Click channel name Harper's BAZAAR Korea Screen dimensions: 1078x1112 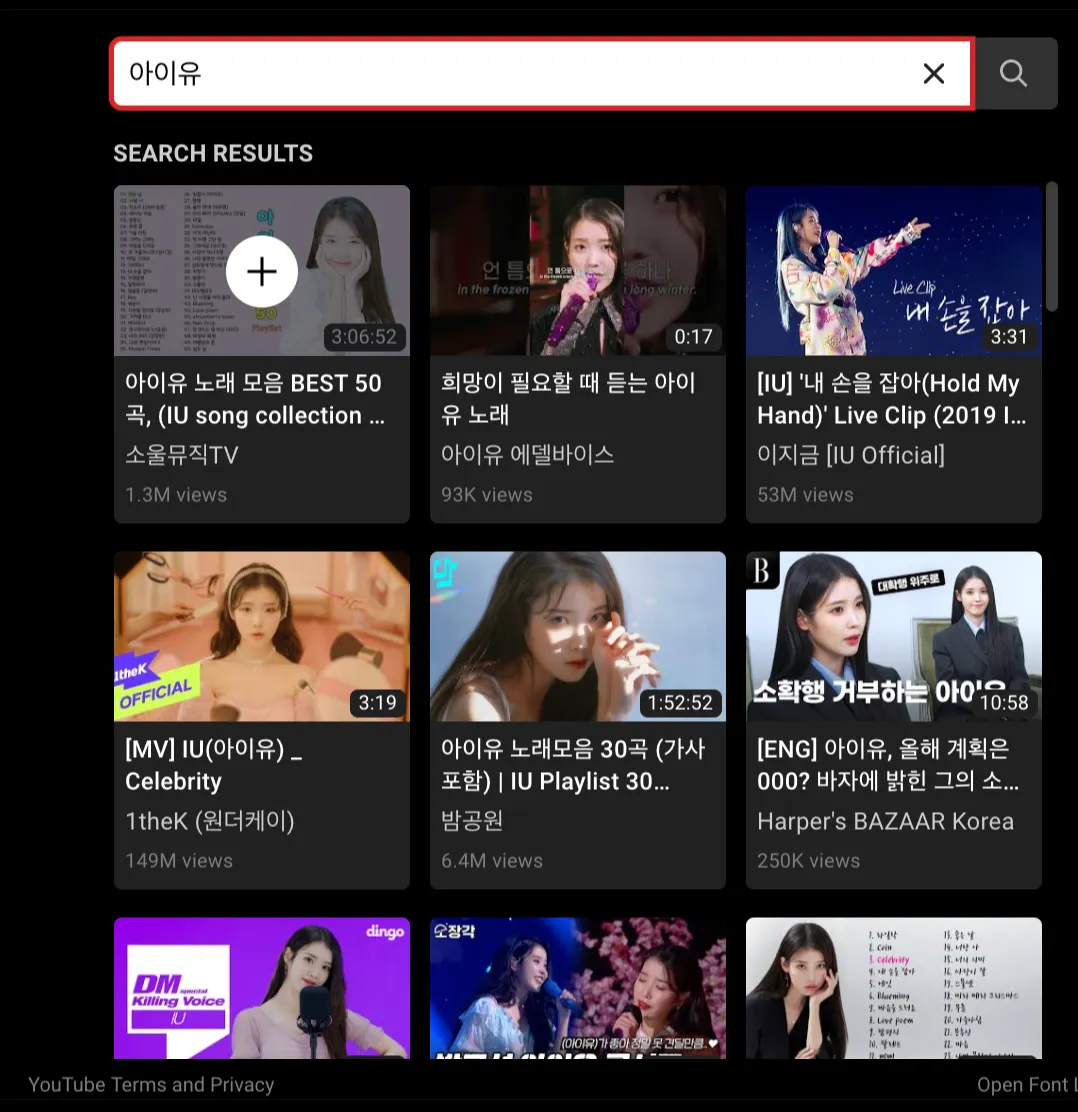[885, 821]
